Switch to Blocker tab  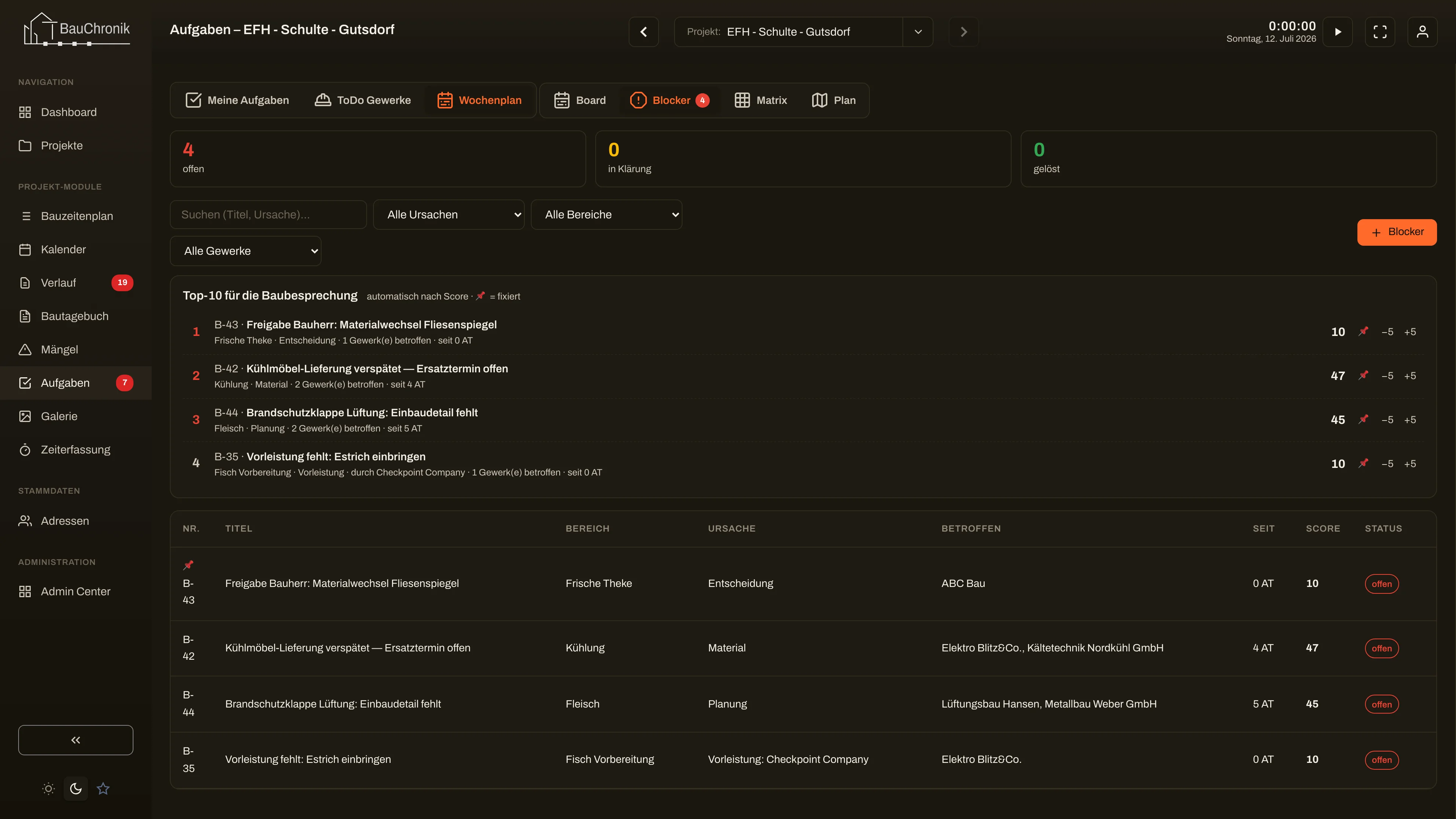pos(670,100)
